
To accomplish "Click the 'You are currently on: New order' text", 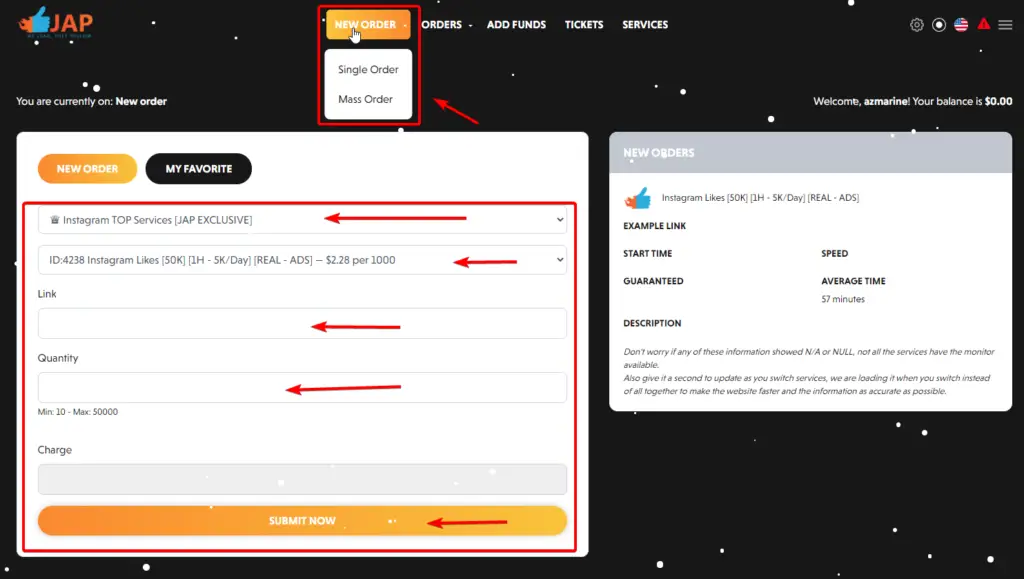I will tap(91, 101).
